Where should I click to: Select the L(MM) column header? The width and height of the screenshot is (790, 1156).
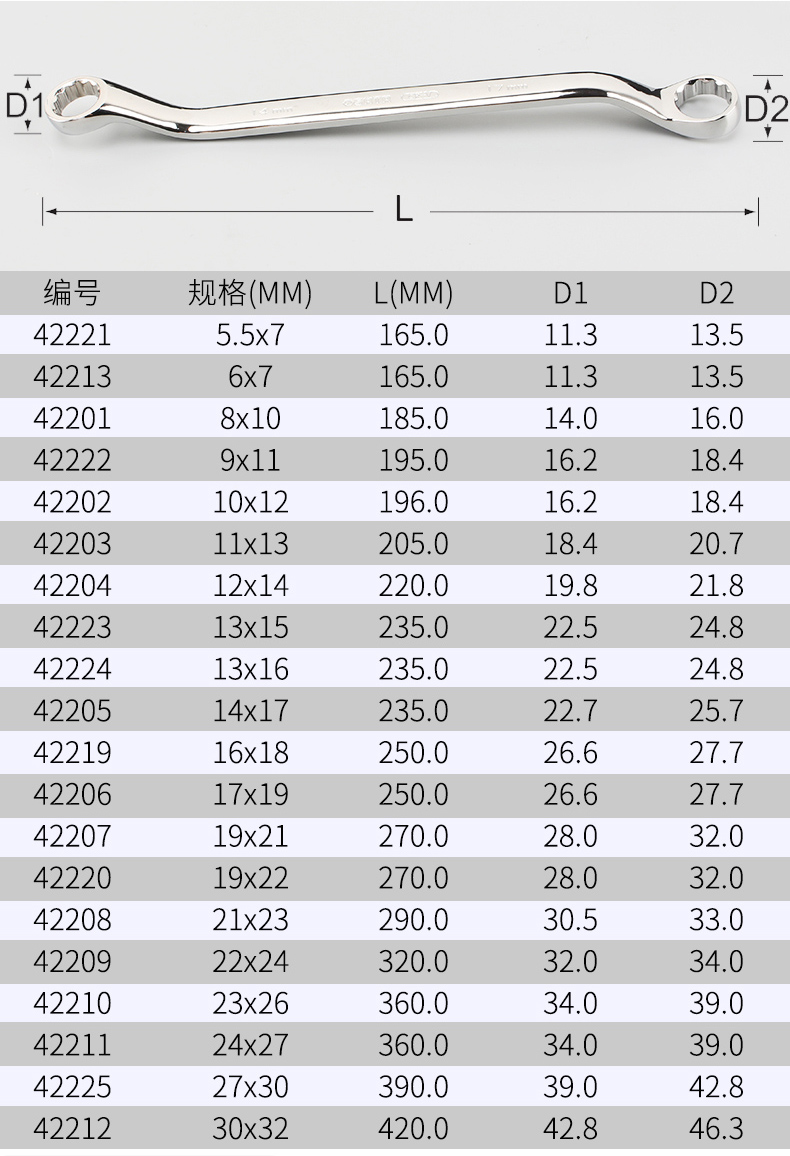413,293
